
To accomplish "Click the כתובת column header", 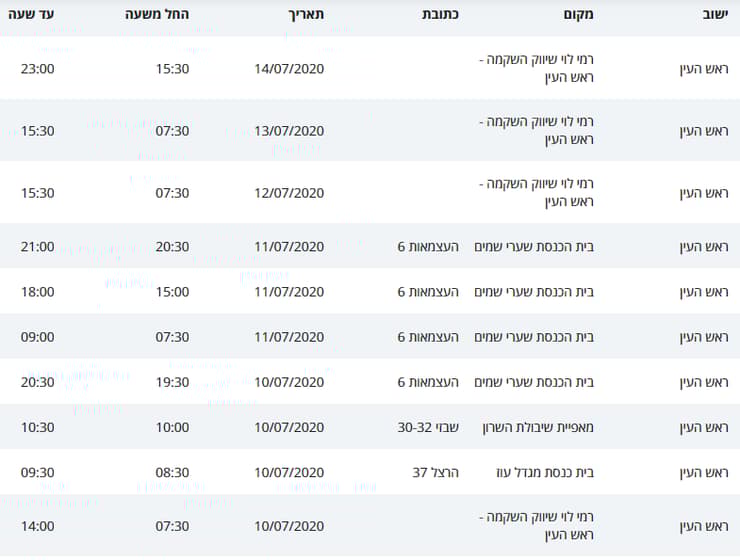I will [440, 14].
